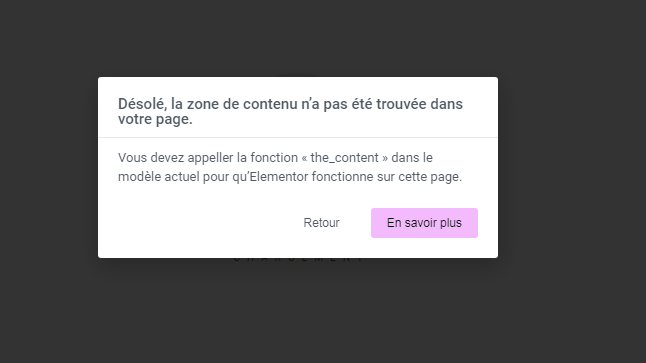Click the word Elementor in the message

pyautogui.click(x=279, y=177)
